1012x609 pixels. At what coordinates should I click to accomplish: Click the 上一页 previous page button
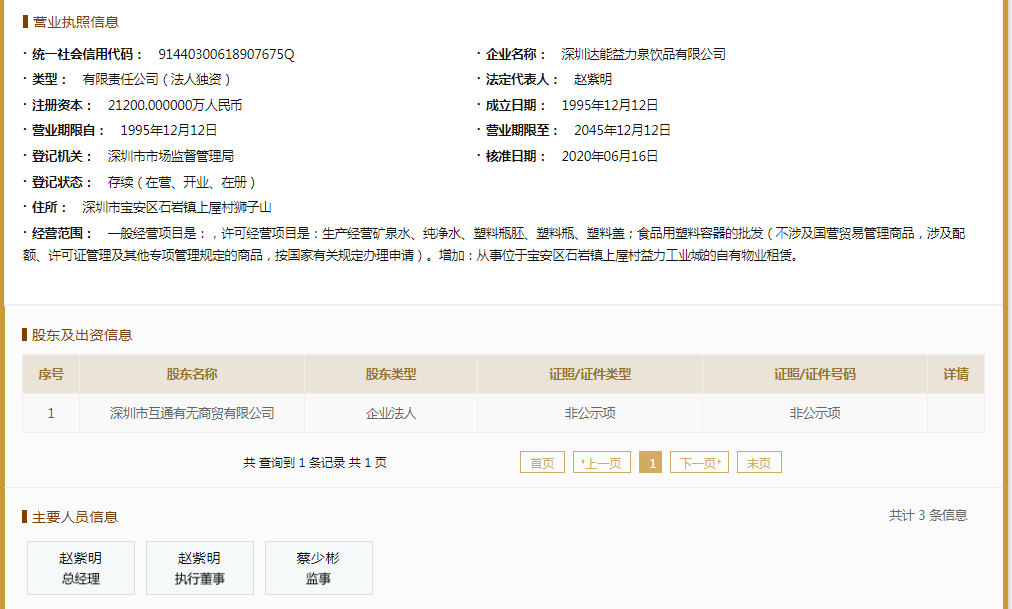tap(602, 463)
